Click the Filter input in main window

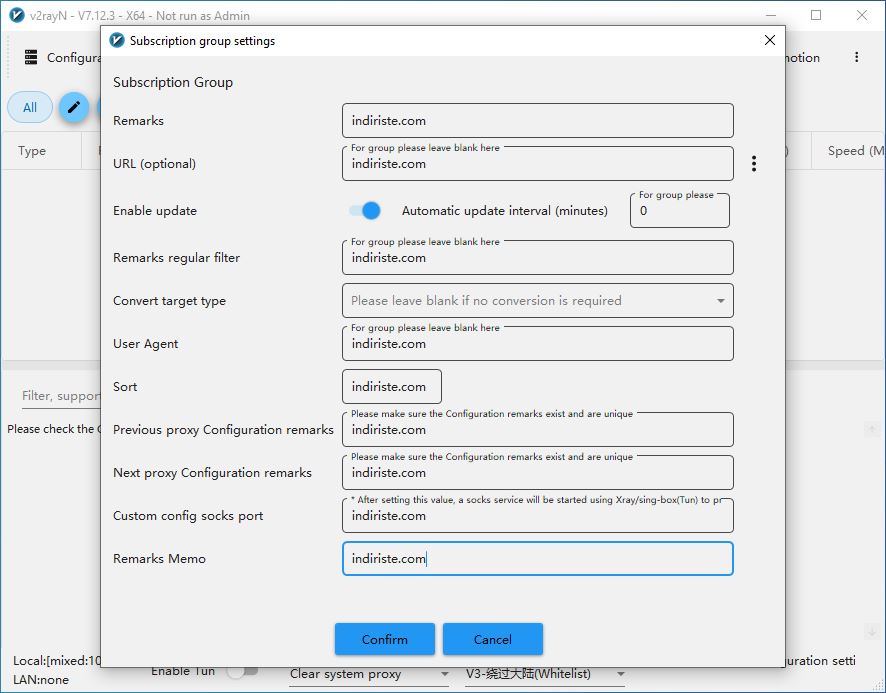click(60, 396)
